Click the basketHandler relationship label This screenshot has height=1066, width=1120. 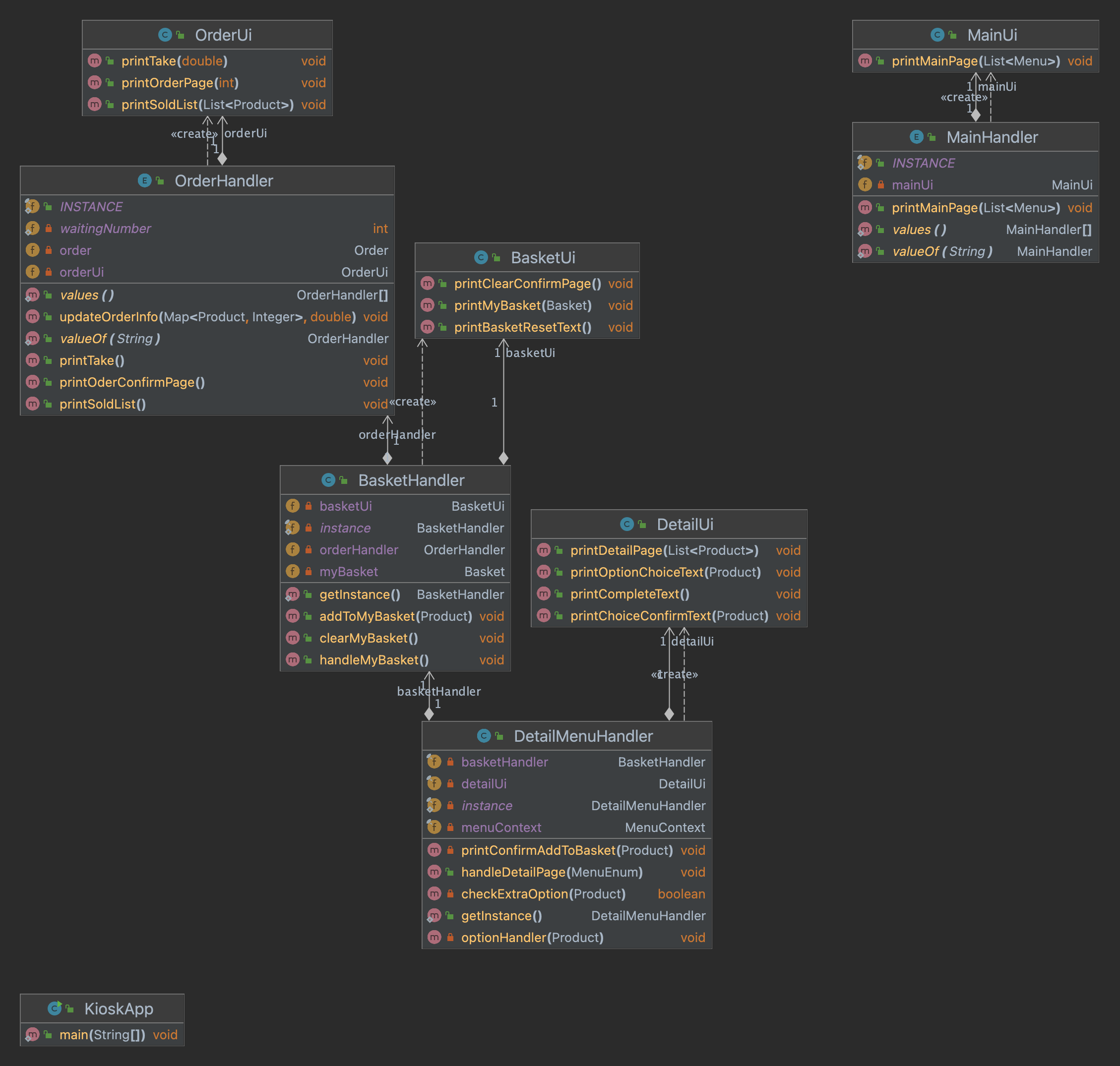point(438,691)
